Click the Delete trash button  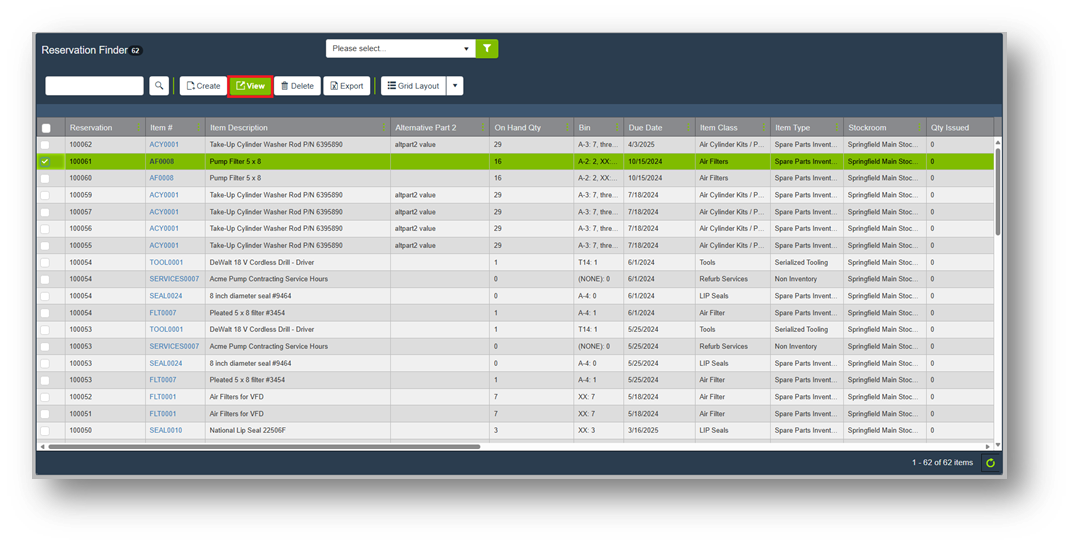coord(297,86)
